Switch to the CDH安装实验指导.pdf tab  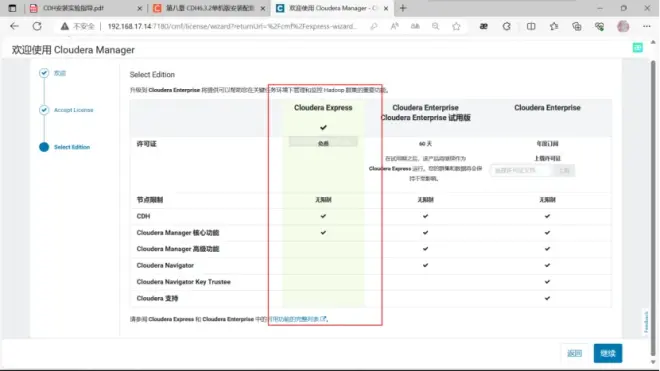pyautogui.click(x=86, y=8)
